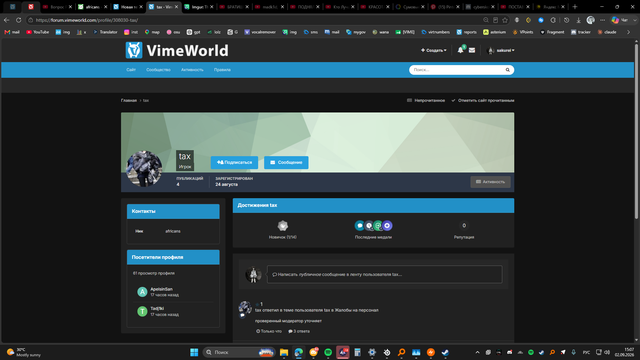Show hidden system tray icons
The image size is (640, 360).
[477, 352]
